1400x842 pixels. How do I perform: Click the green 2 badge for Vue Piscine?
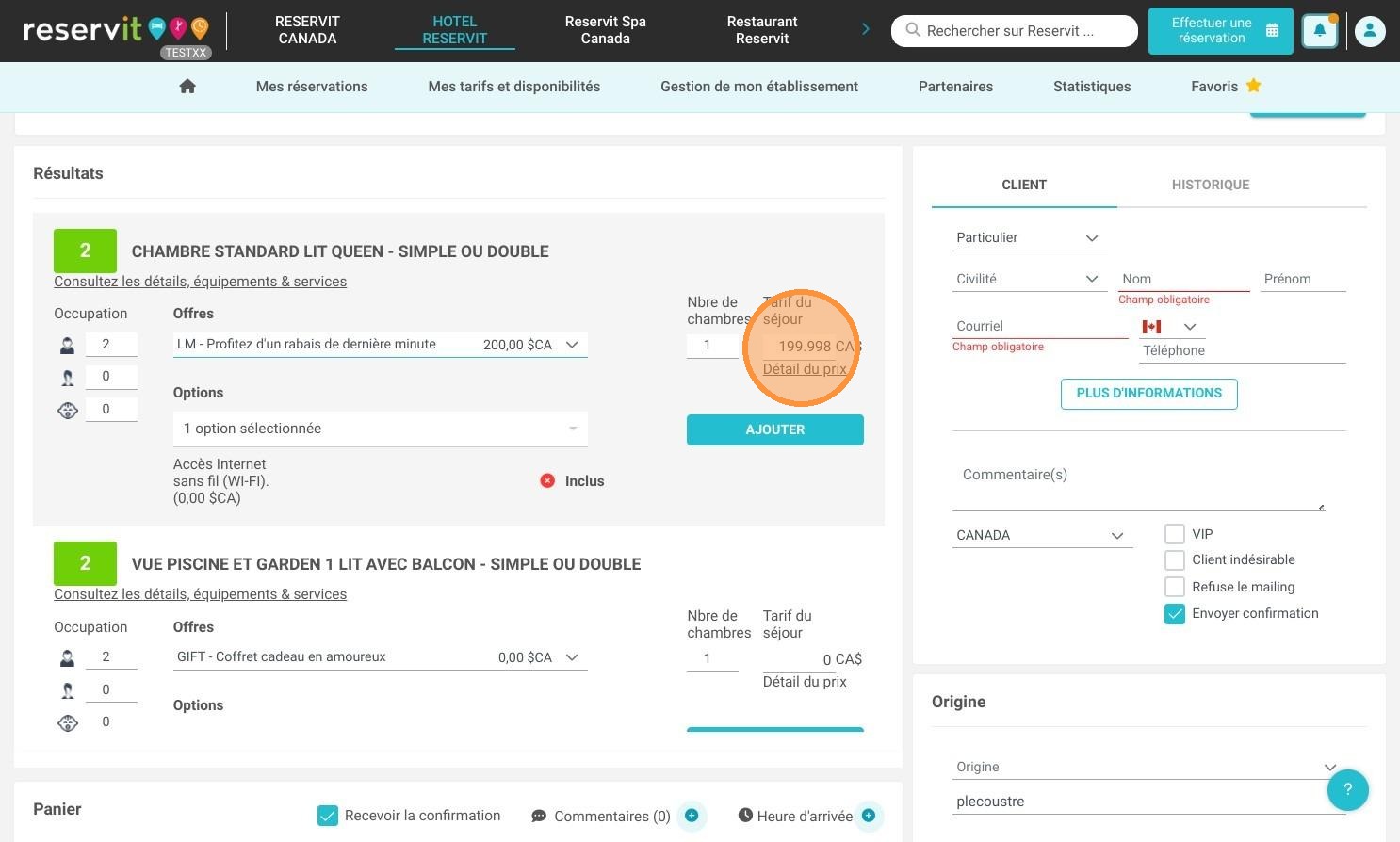tap(85, 563)
